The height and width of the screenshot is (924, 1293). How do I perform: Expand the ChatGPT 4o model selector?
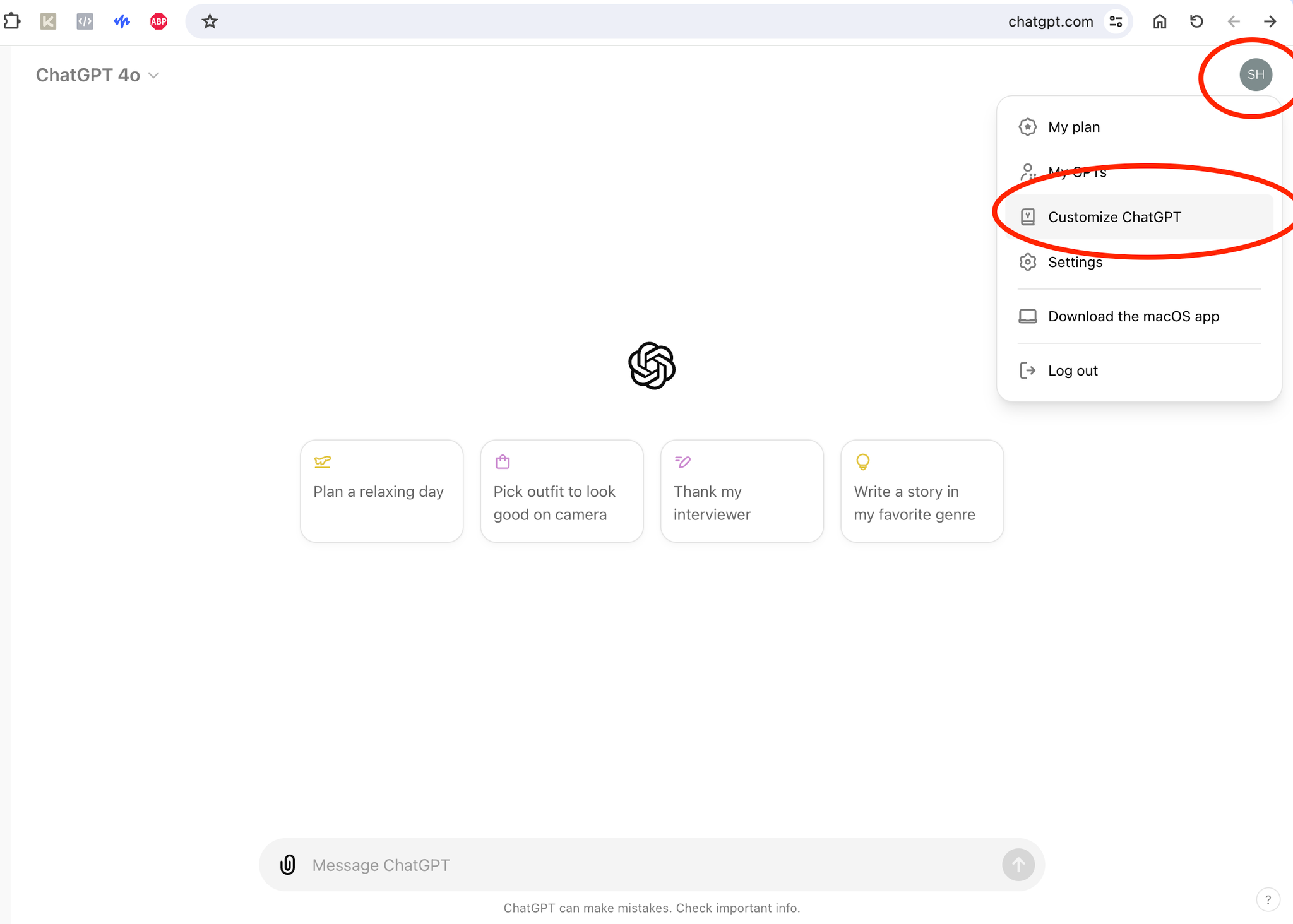[97, 75]
